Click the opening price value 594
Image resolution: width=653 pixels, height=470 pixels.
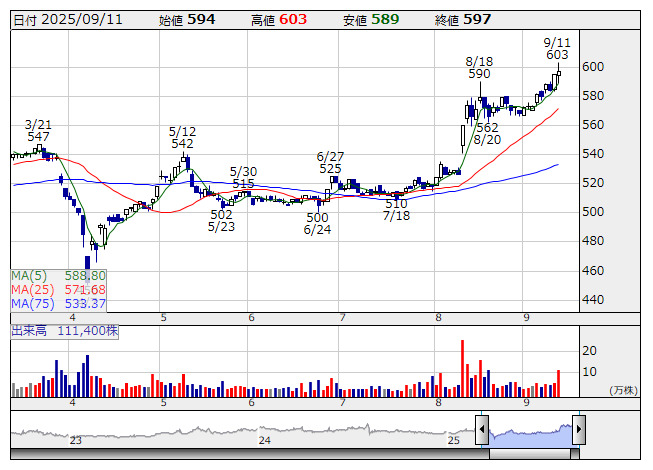click(201, 19)
